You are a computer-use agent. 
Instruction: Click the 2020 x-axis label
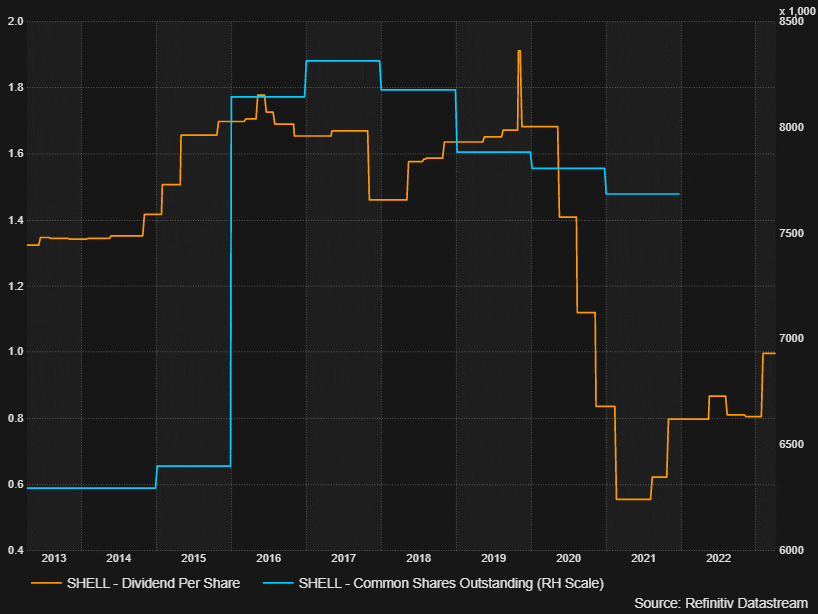(x=569, y=558)
